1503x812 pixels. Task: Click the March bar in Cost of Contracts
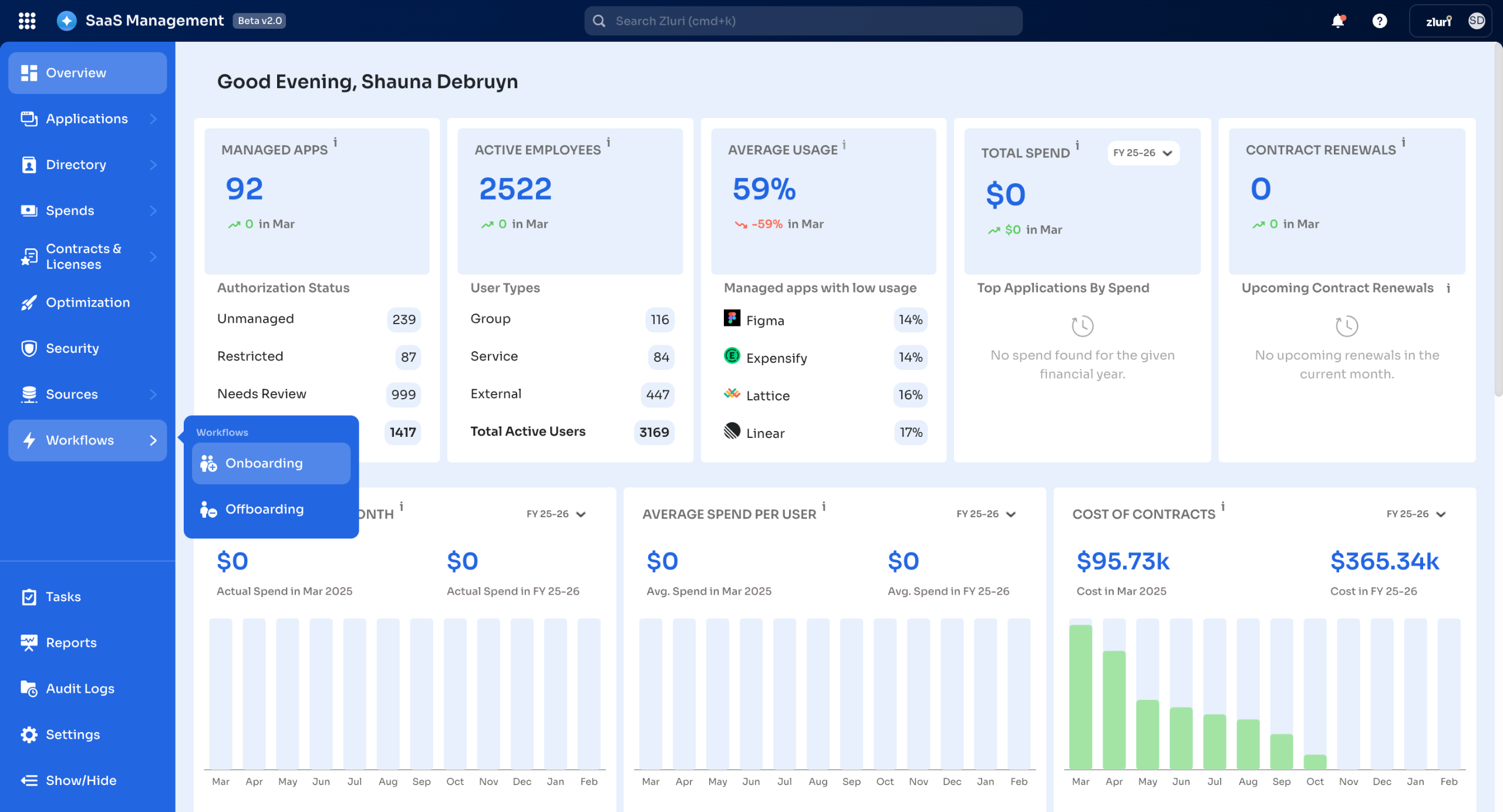(x=1080, y=696)
